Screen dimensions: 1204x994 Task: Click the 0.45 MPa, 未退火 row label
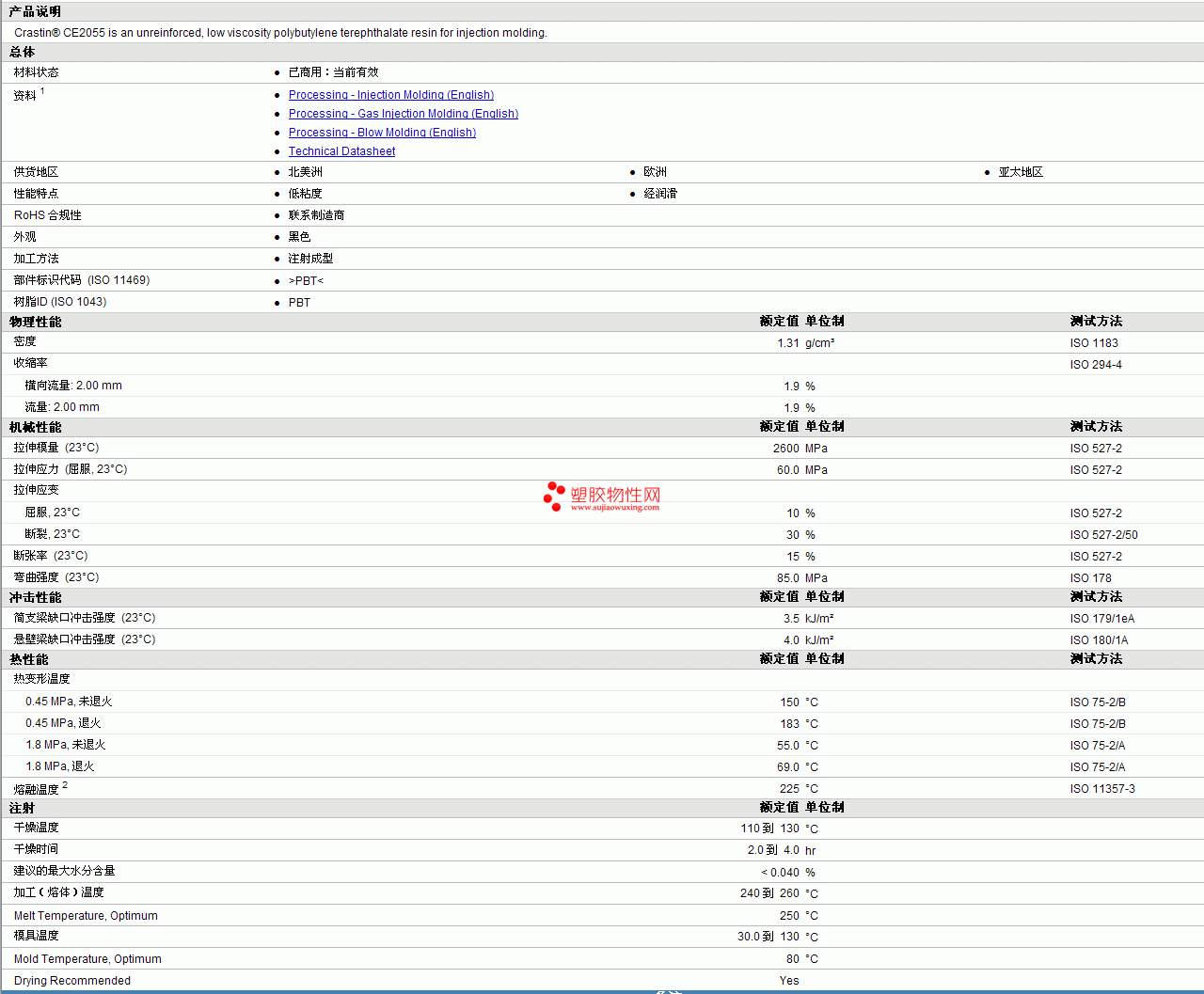tap(69, 702)
